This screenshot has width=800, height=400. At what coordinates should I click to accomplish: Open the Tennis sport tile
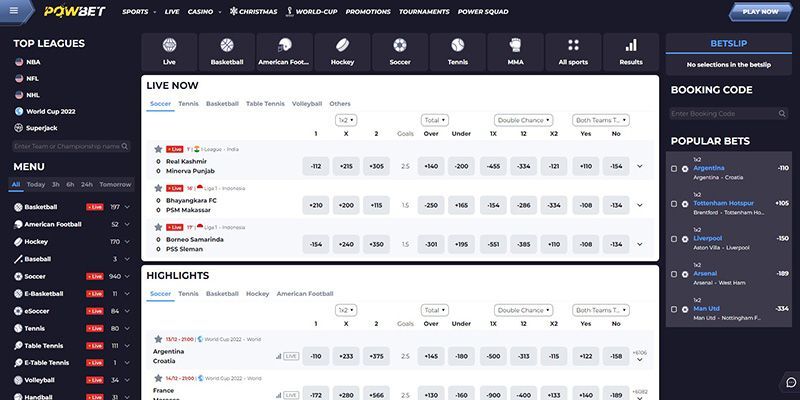point(457,51)
